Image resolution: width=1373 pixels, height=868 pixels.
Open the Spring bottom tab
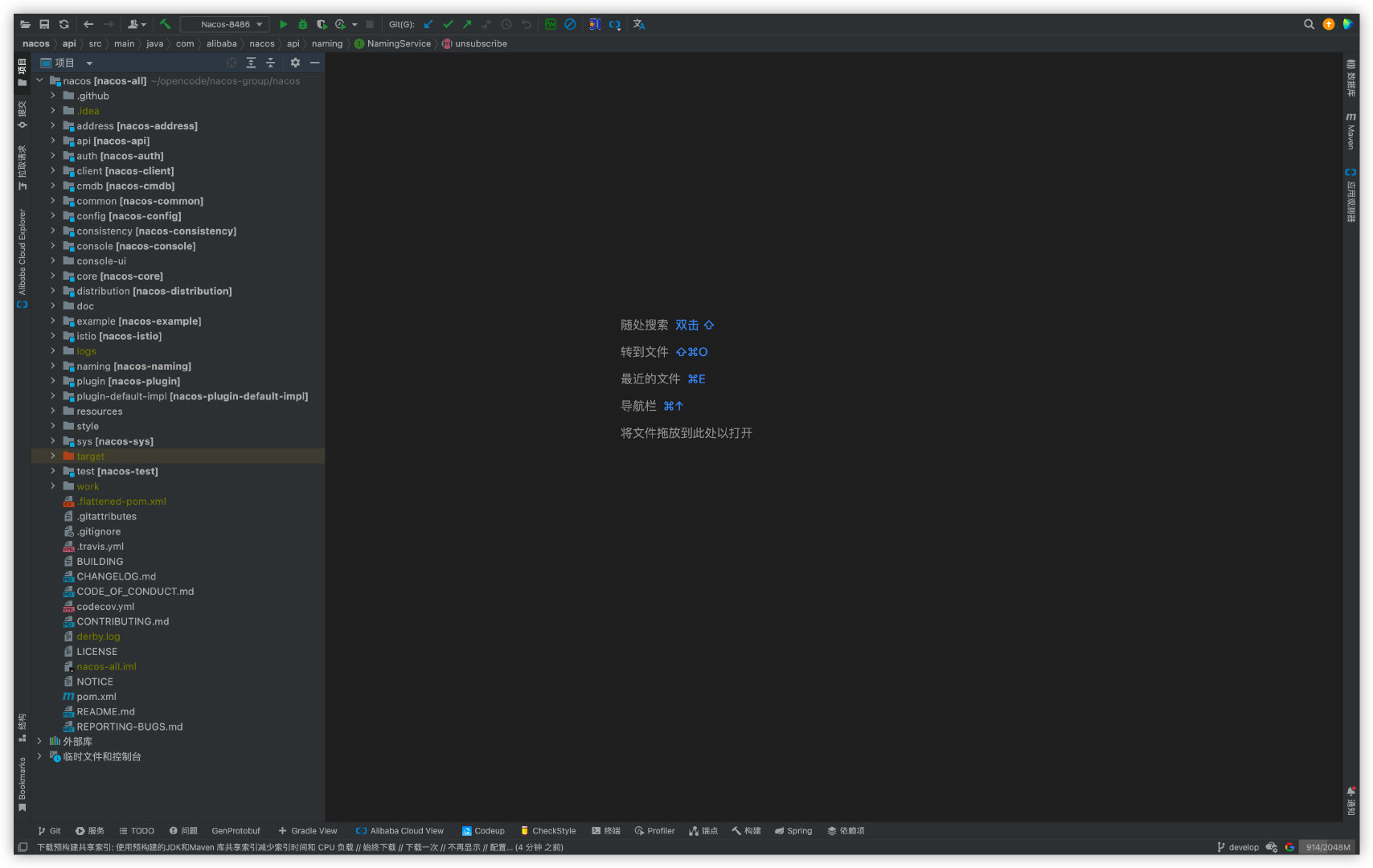(x=793, y=831)
